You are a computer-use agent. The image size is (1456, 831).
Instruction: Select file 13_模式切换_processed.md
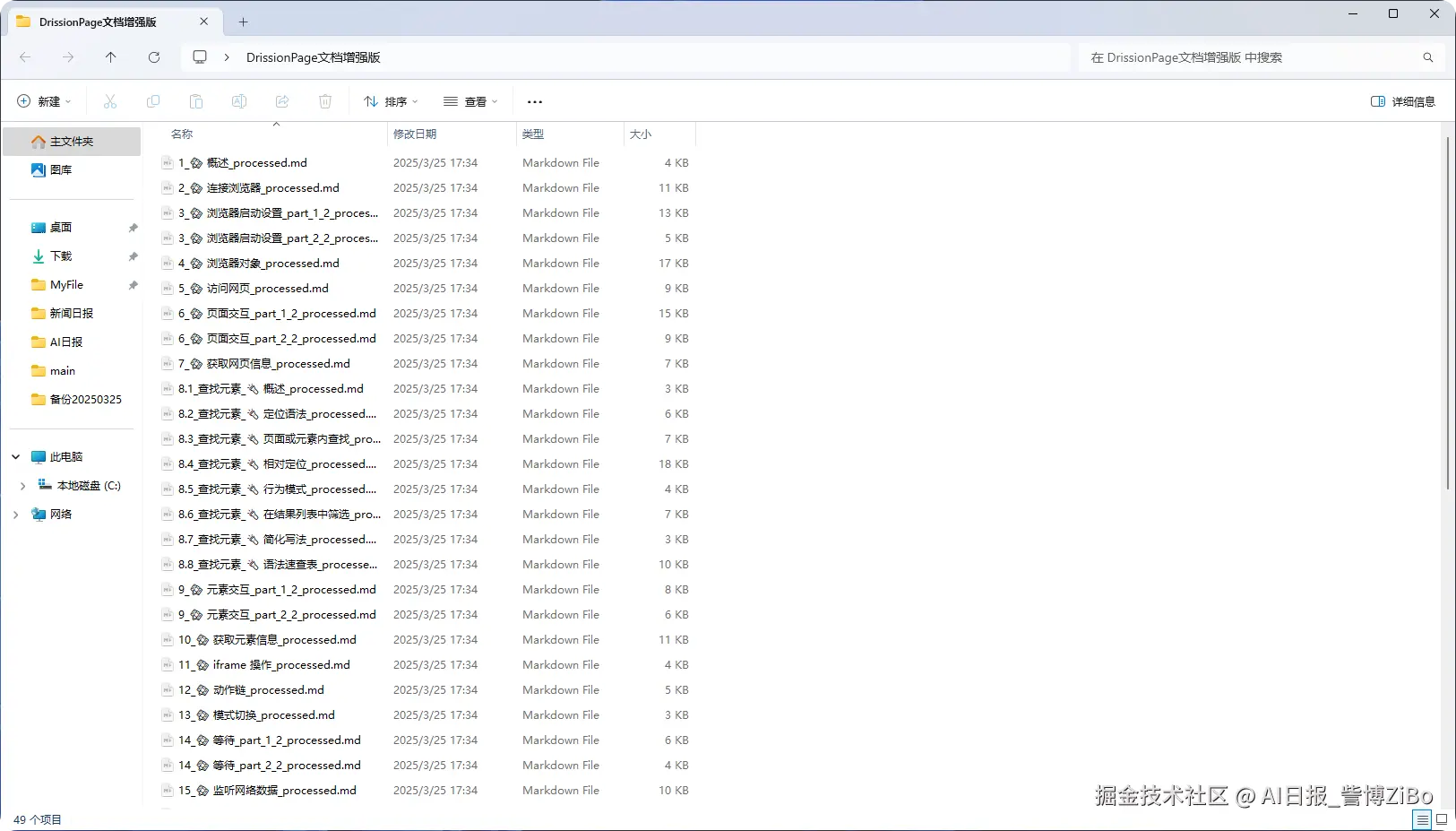428,715
